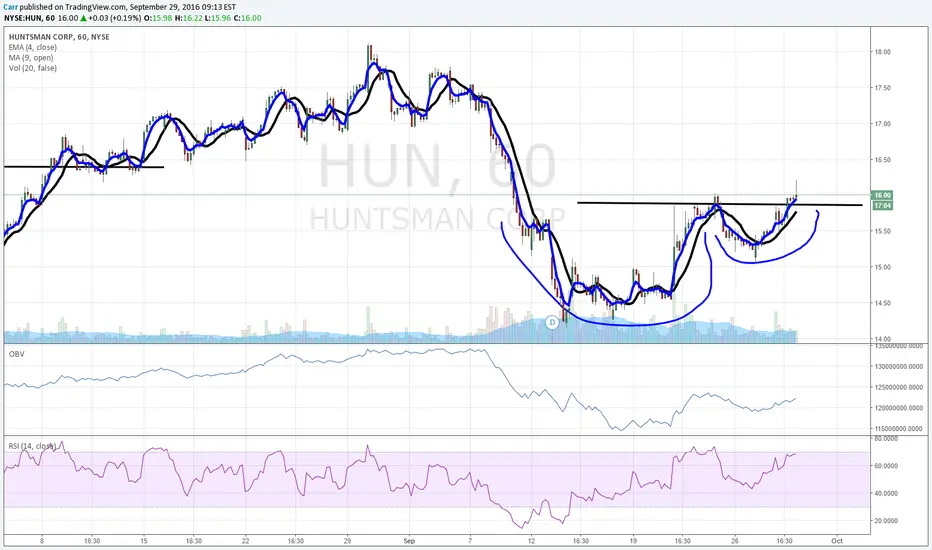Click the '14.50' price axis label

coord(883,303)
